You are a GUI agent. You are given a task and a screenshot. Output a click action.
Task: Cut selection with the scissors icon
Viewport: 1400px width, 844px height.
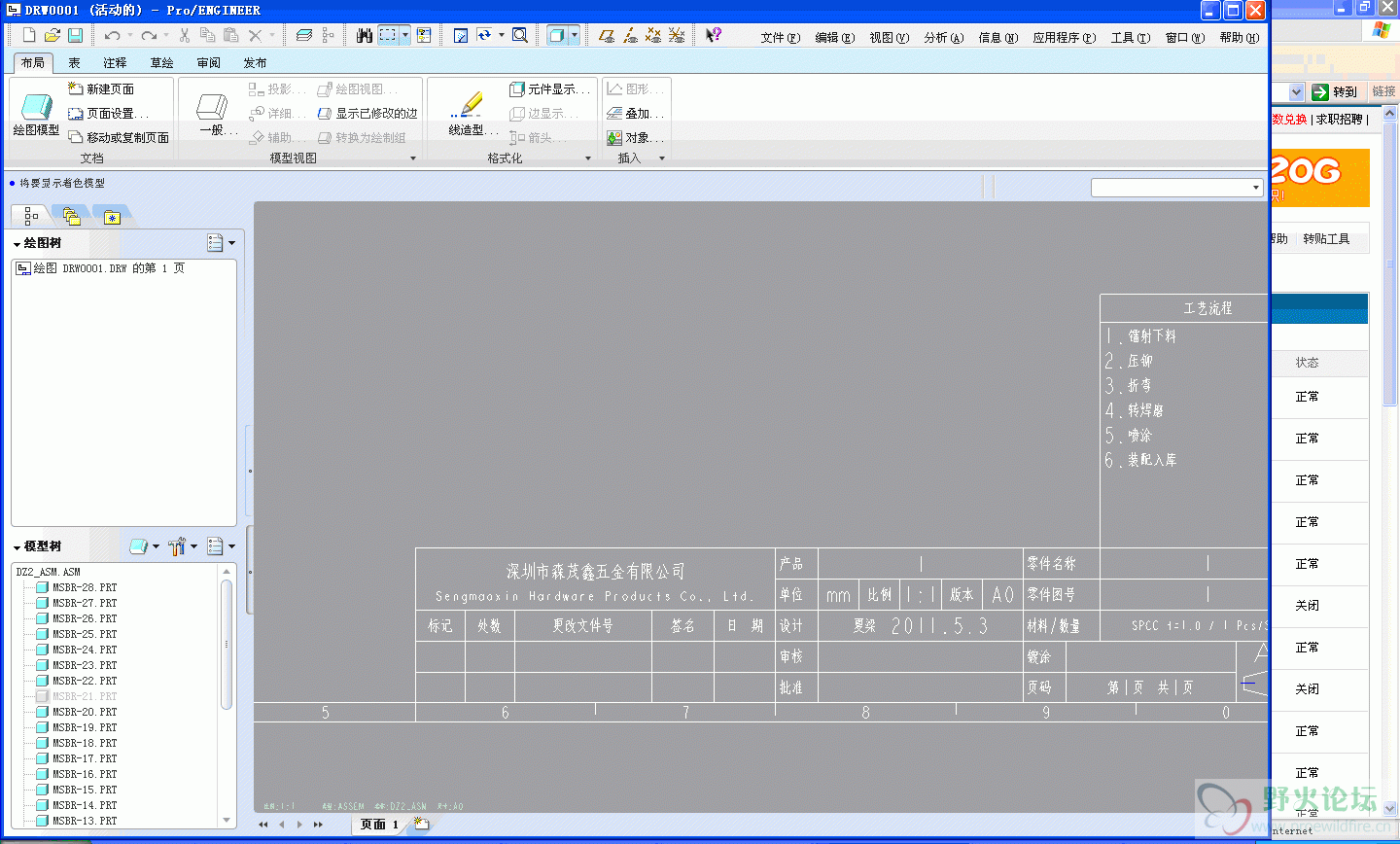tap(184, 35)
